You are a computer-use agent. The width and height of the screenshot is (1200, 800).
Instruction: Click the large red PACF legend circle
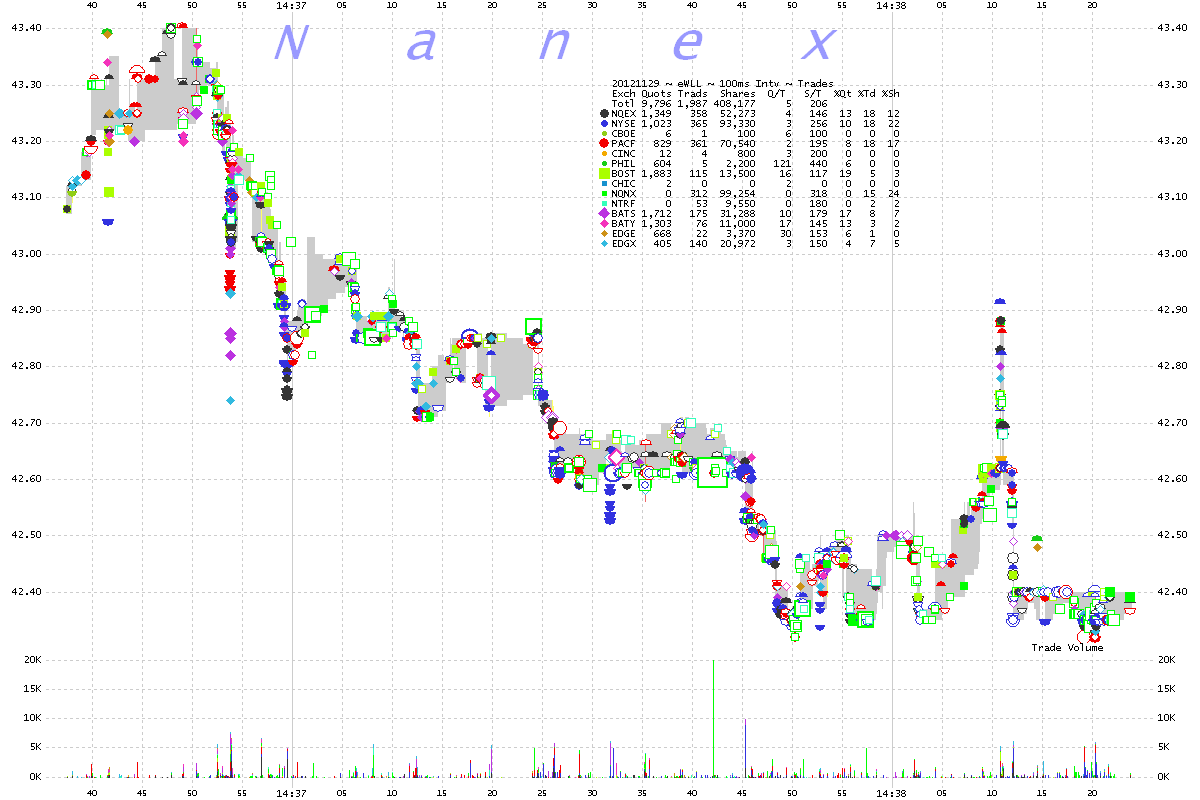click(x=604, y=143)
